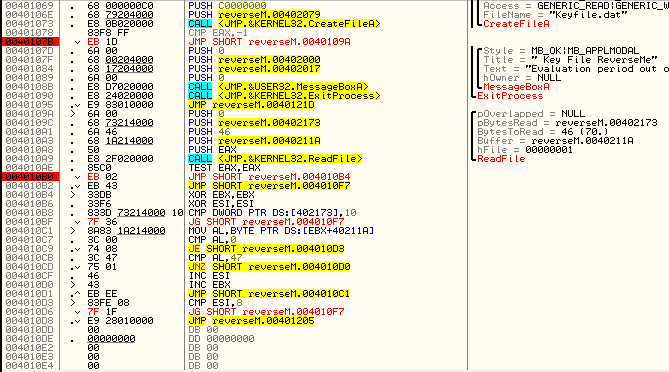Click the instruction PUSH reverseM.00402000
Viewport: 669px width, 372px height.
[x=254, y=60]
